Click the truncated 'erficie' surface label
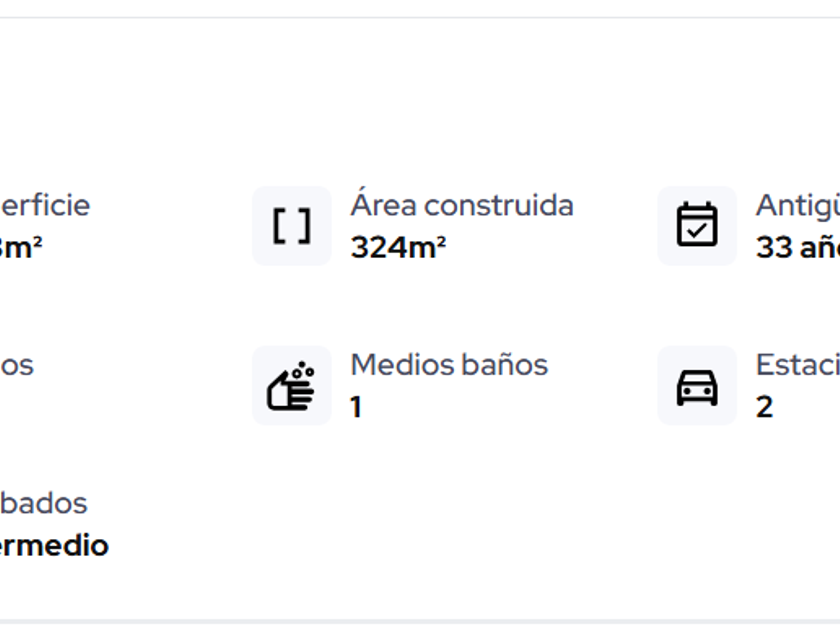The width and height of the screenshot is (840, 630). 45,205
